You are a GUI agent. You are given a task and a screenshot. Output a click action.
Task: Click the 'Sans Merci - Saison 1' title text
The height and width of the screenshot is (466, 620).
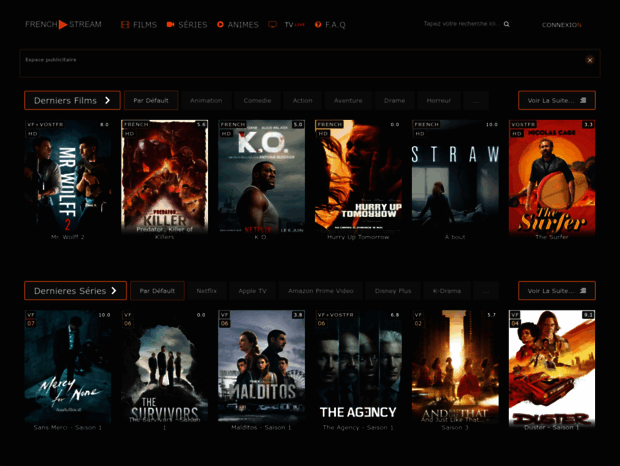pyautogui.click(x=68, y=427)
